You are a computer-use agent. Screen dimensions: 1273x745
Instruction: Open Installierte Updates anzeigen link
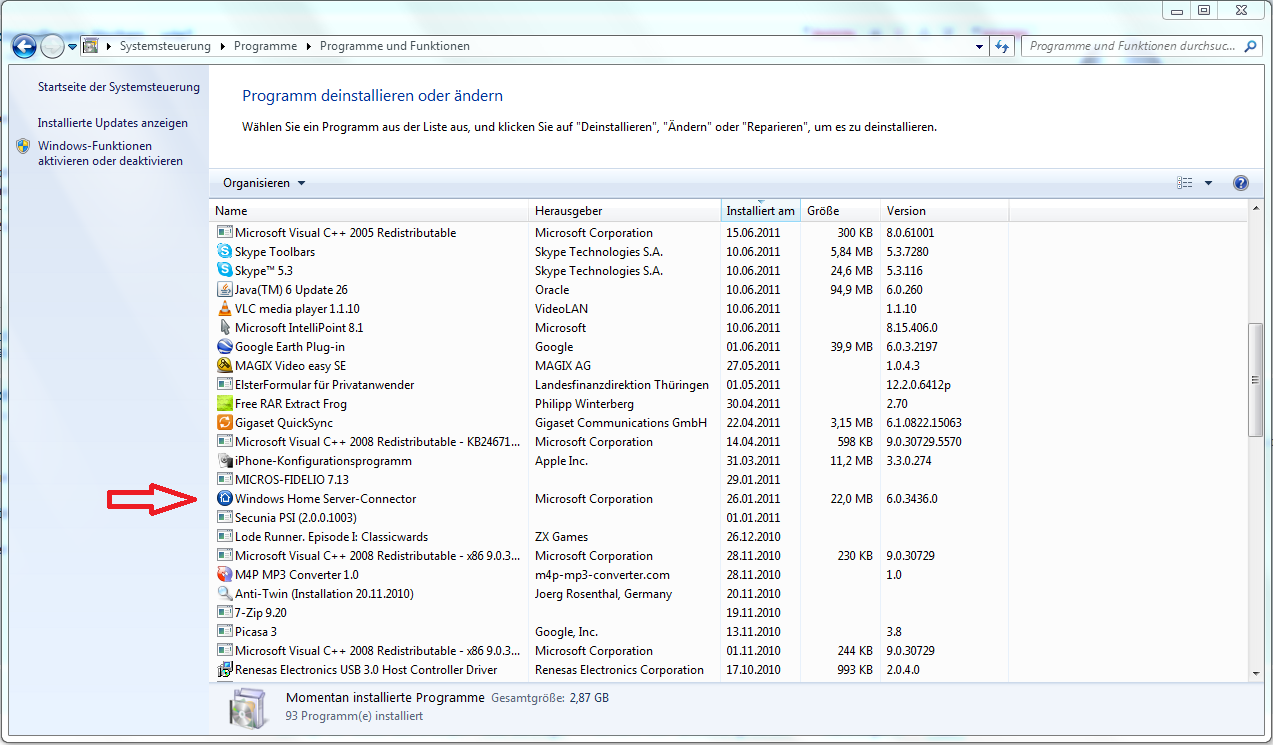tap(113, 123)
